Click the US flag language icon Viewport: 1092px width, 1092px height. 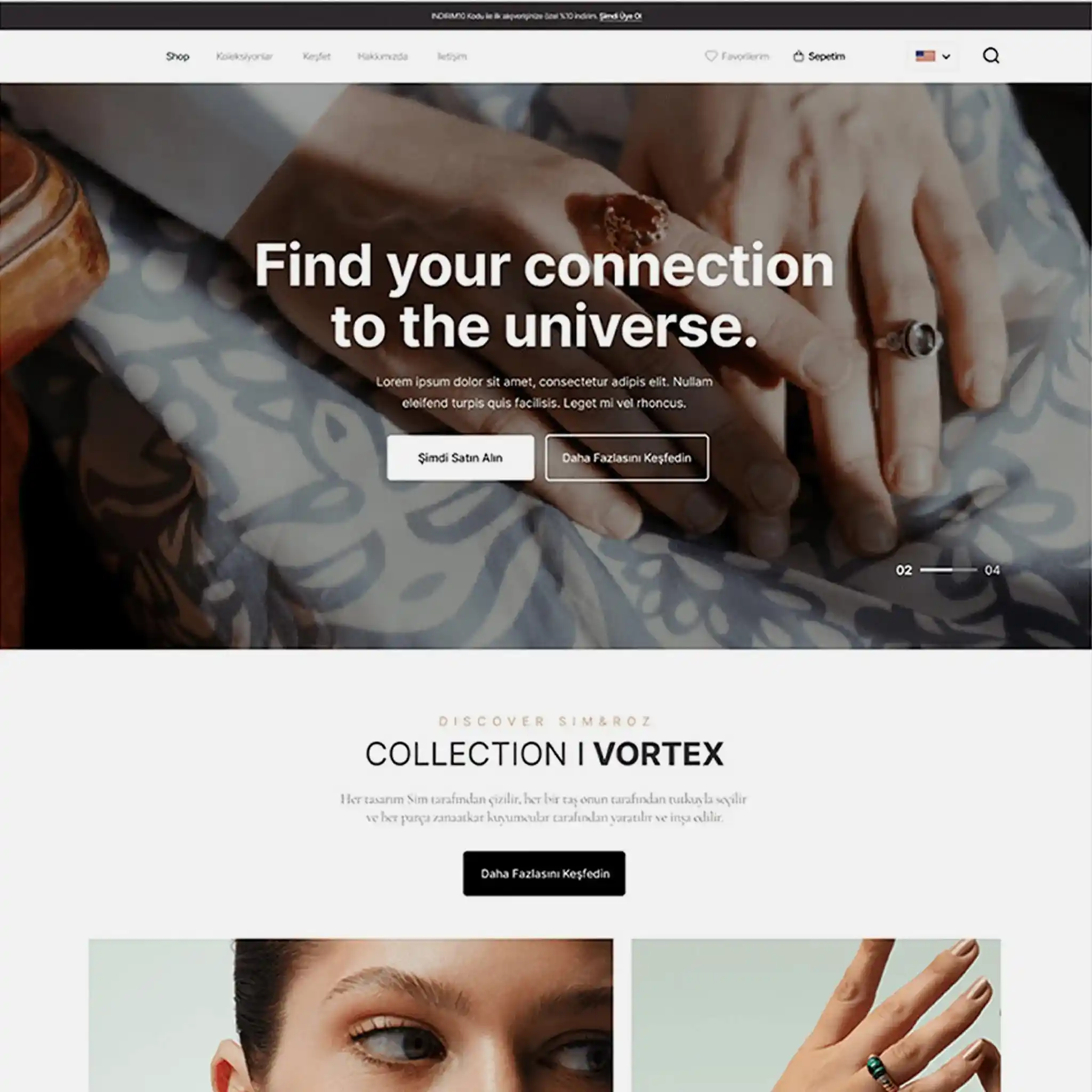(925, 56)
